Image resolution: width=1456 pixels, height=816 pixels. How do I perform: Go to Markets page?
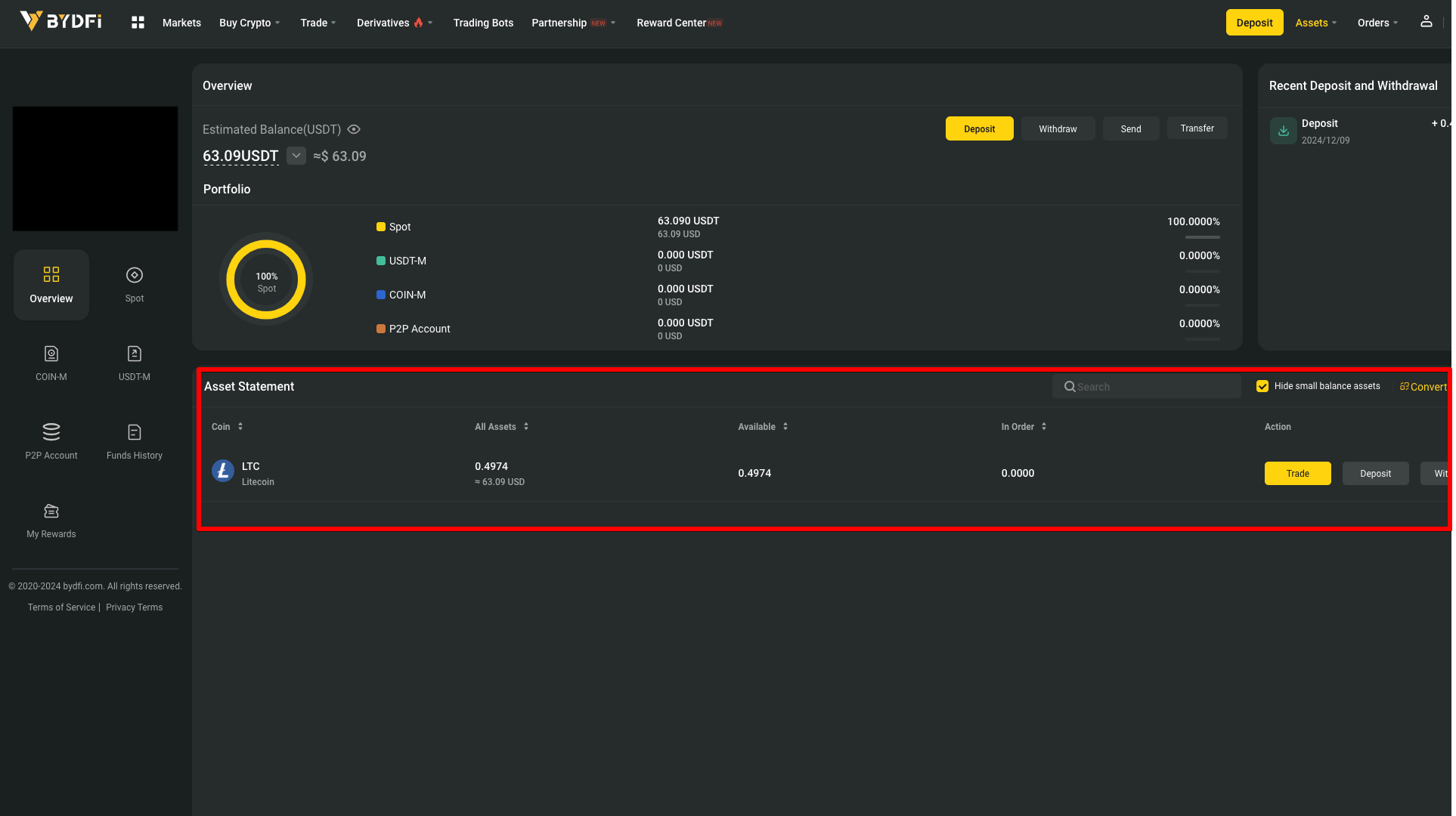(181, 23)
